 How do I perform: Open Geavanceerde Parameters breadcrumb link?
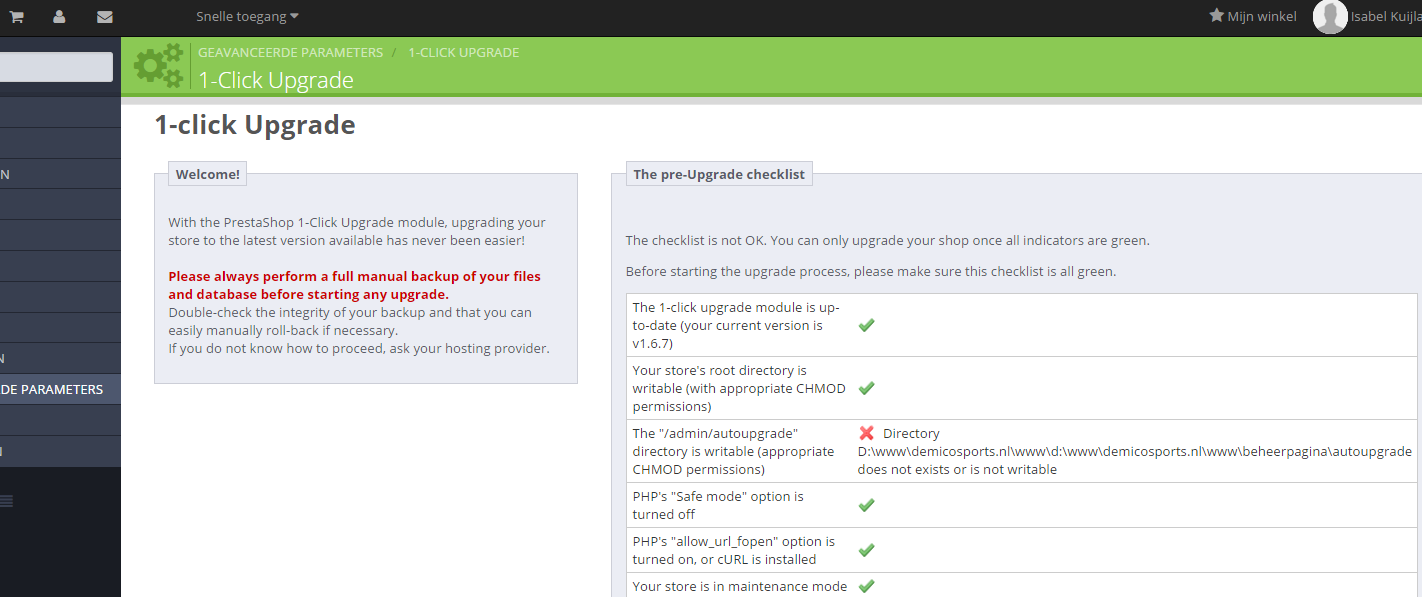pyautogui.click(x=290, y=52)
